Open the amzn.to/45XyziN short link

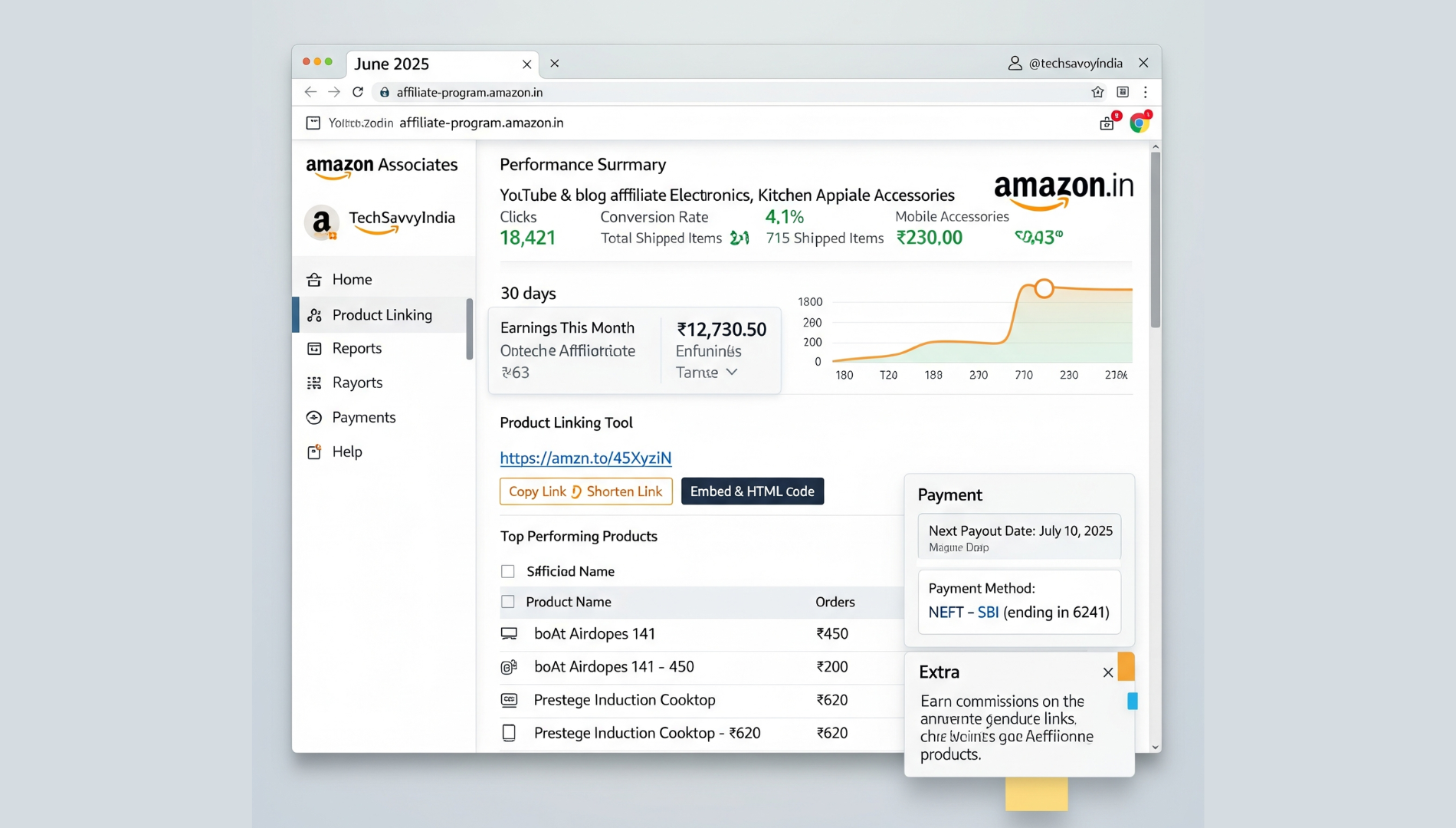[x=585, y=458]
